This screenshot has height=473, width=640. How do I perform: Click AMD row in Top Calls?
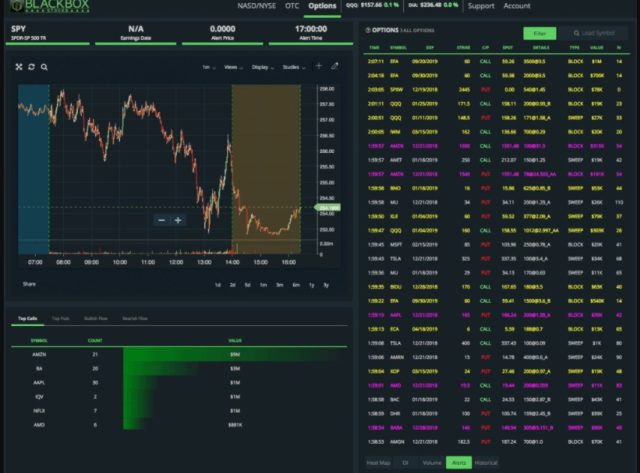[179, 425]
